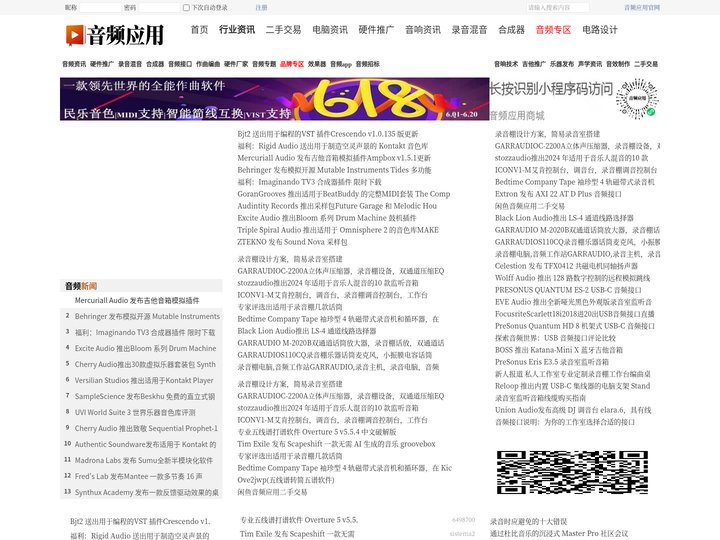Viewport: 720px width, 540px height.
Task: Select 乐器发布 in the right sub-navigation
Action: (562, 64)
